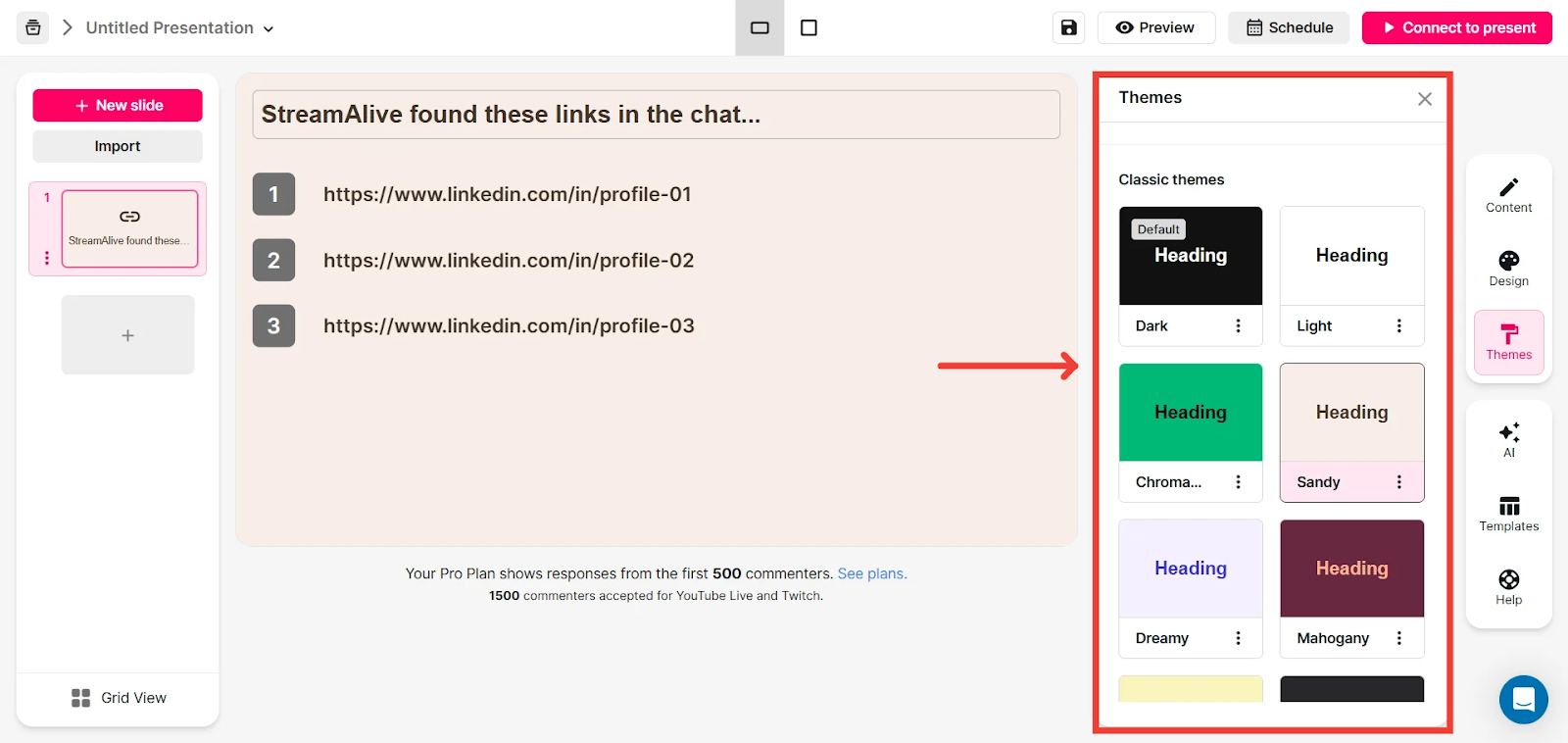This screenshot has width=1568, height=743.
Task: Switch to square slide layout icon
Action: point(808,27)
